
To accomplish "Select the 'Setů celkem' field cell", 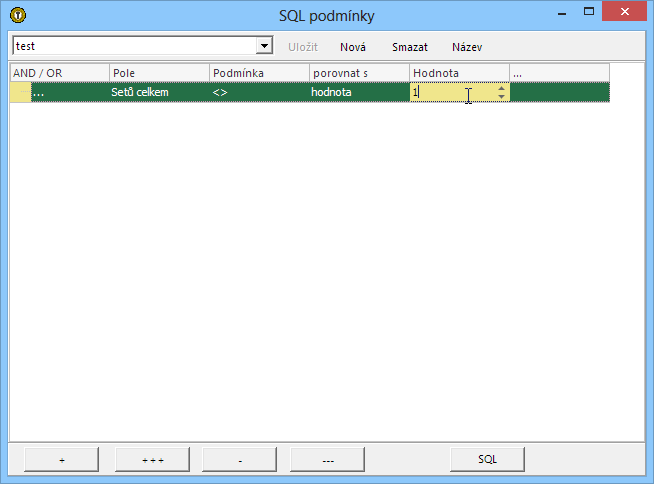I will coord(159,92).
